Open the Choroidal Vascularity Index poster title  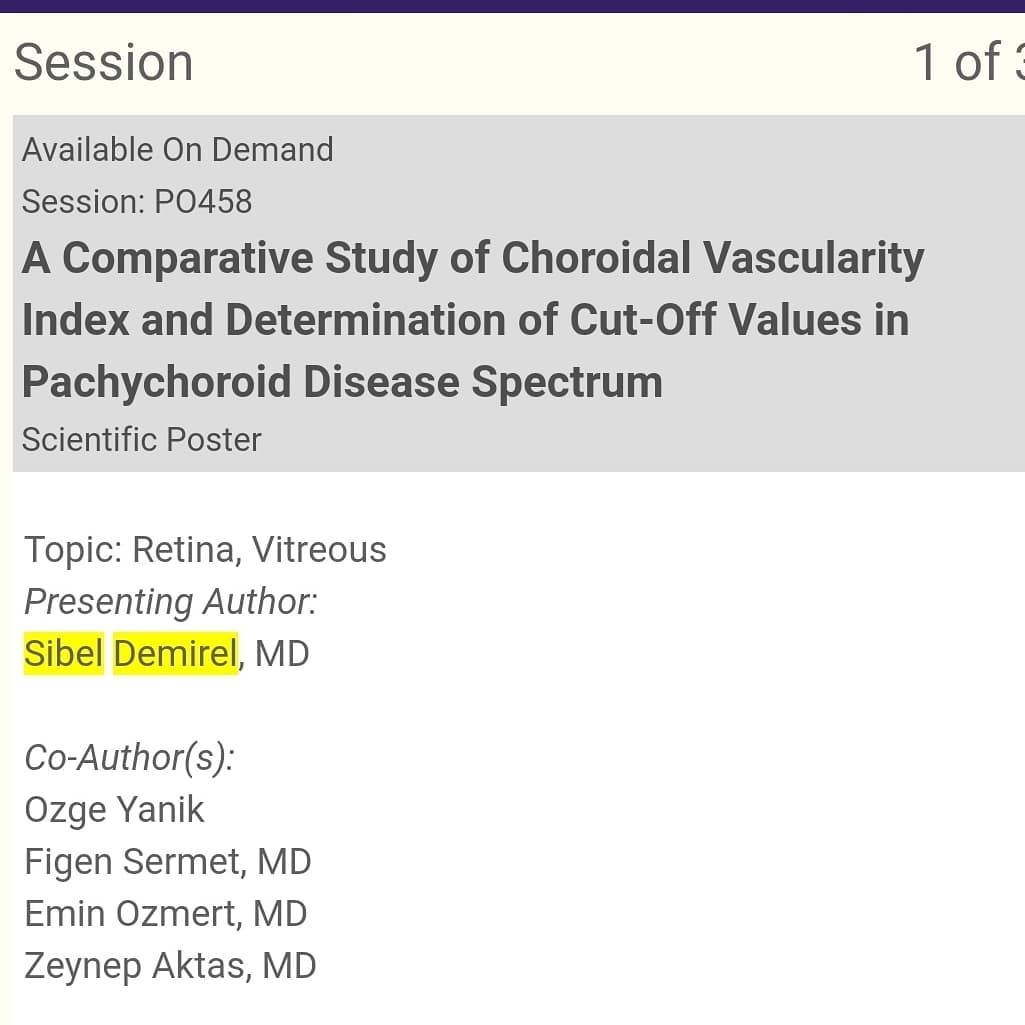coord(473,320)
